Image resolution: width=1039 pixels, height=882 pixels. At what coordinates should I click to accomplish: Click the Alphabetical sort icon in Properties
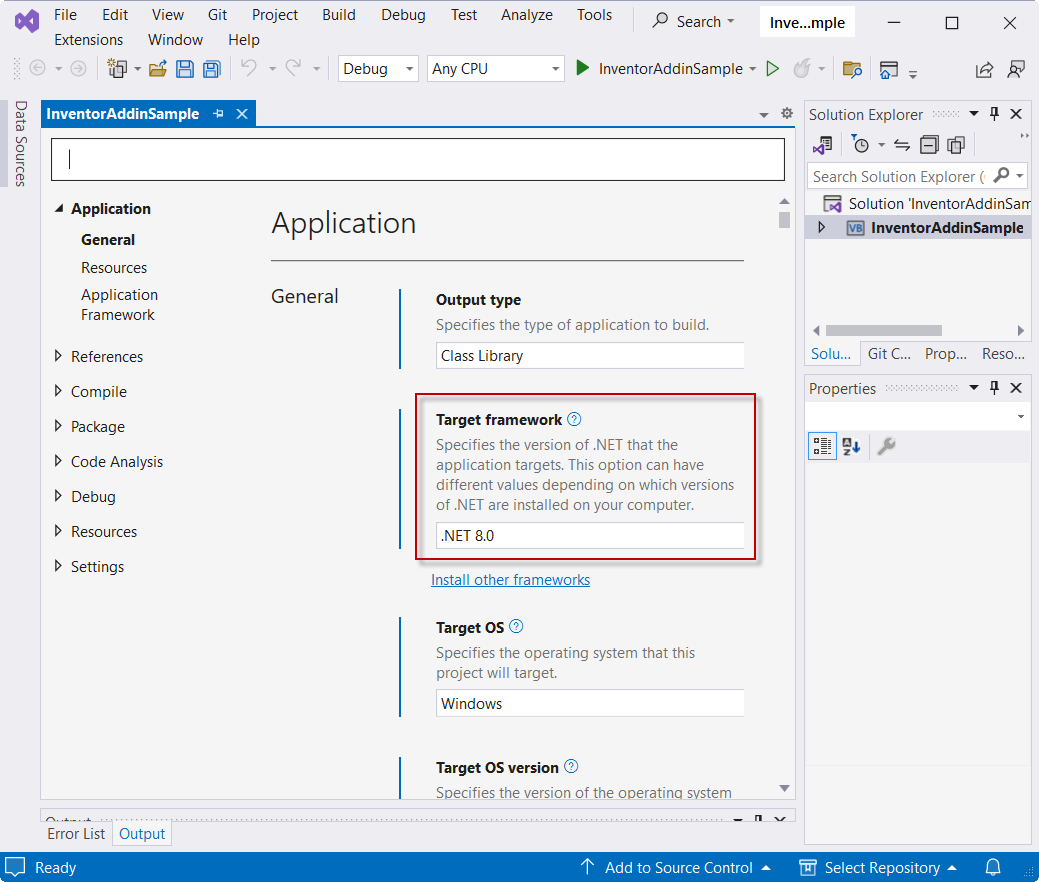coord(851,446)
